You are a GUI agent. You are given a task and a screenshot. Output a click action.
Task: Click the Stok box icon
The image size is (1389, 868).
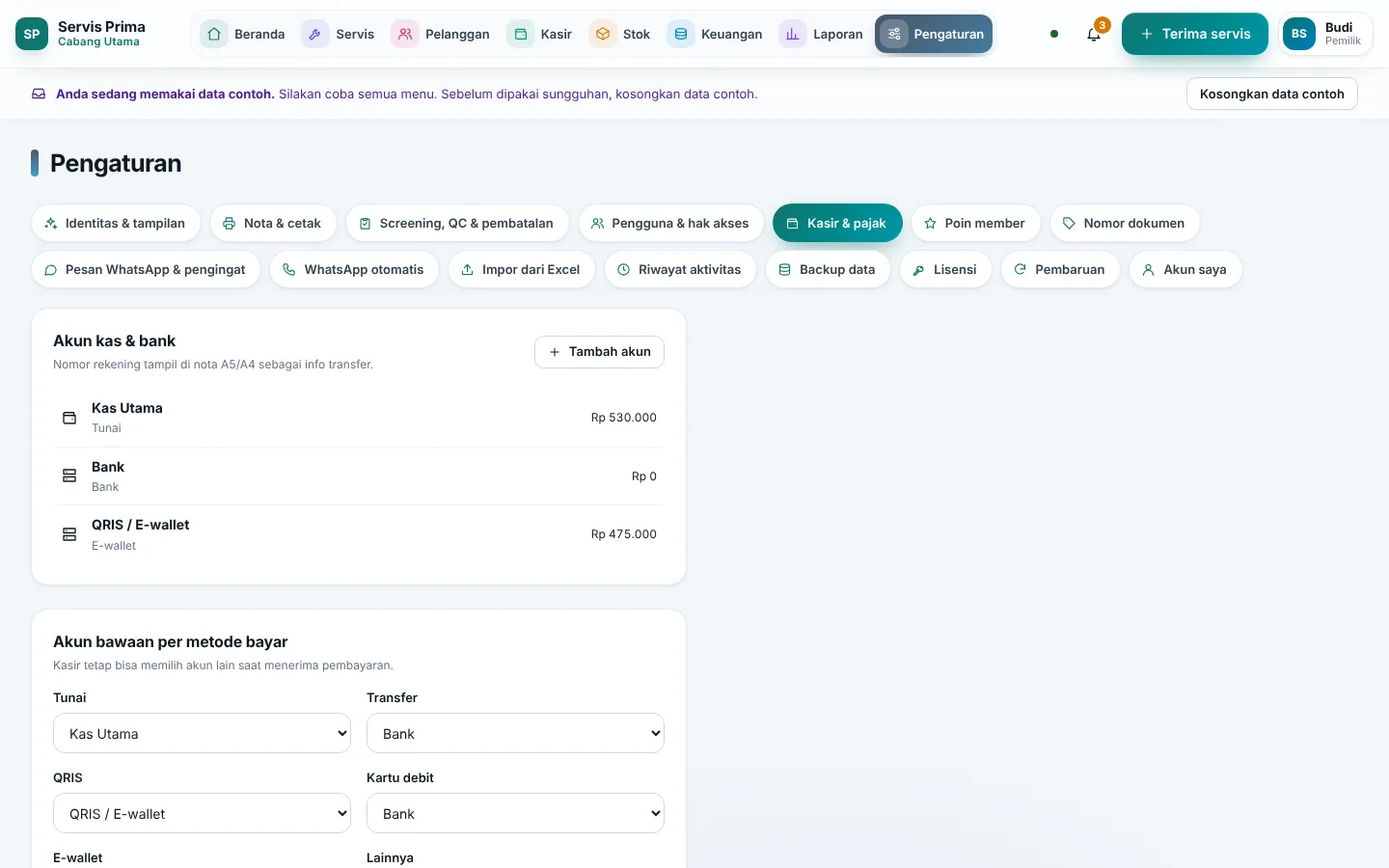[603, 34]
